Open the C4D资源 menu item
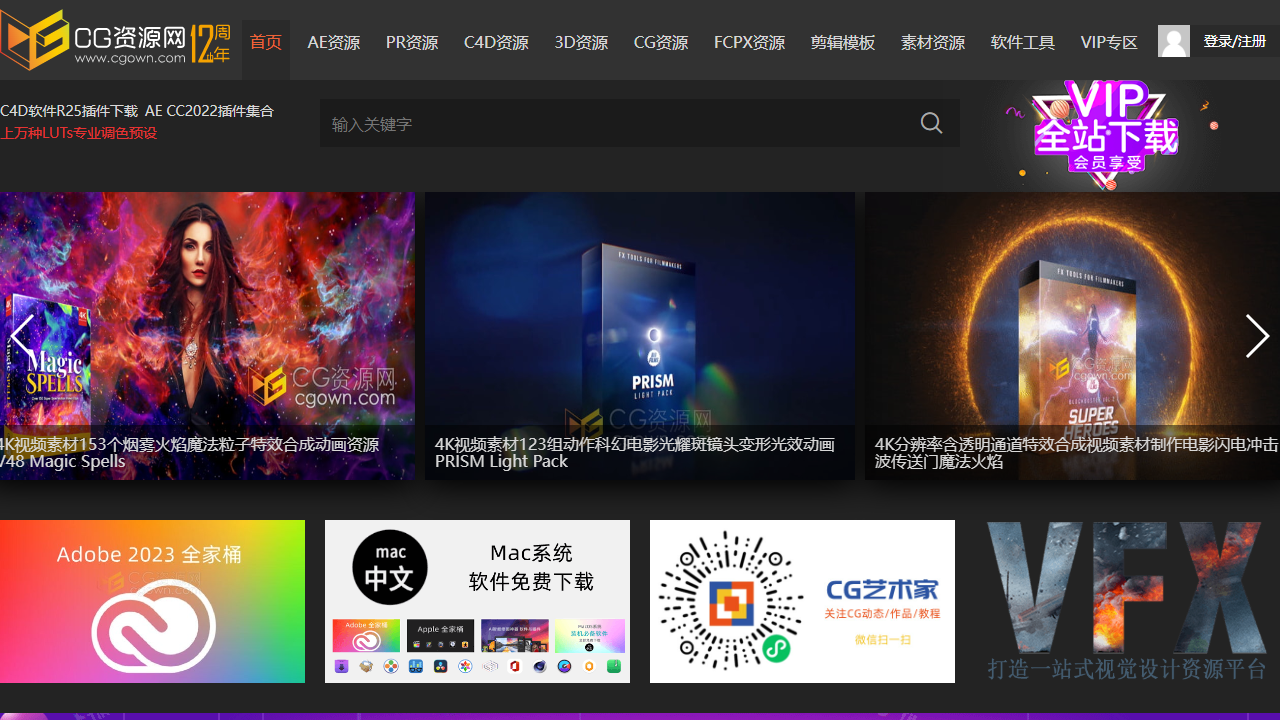The image size is (1280, 720). tap(496, 42)
